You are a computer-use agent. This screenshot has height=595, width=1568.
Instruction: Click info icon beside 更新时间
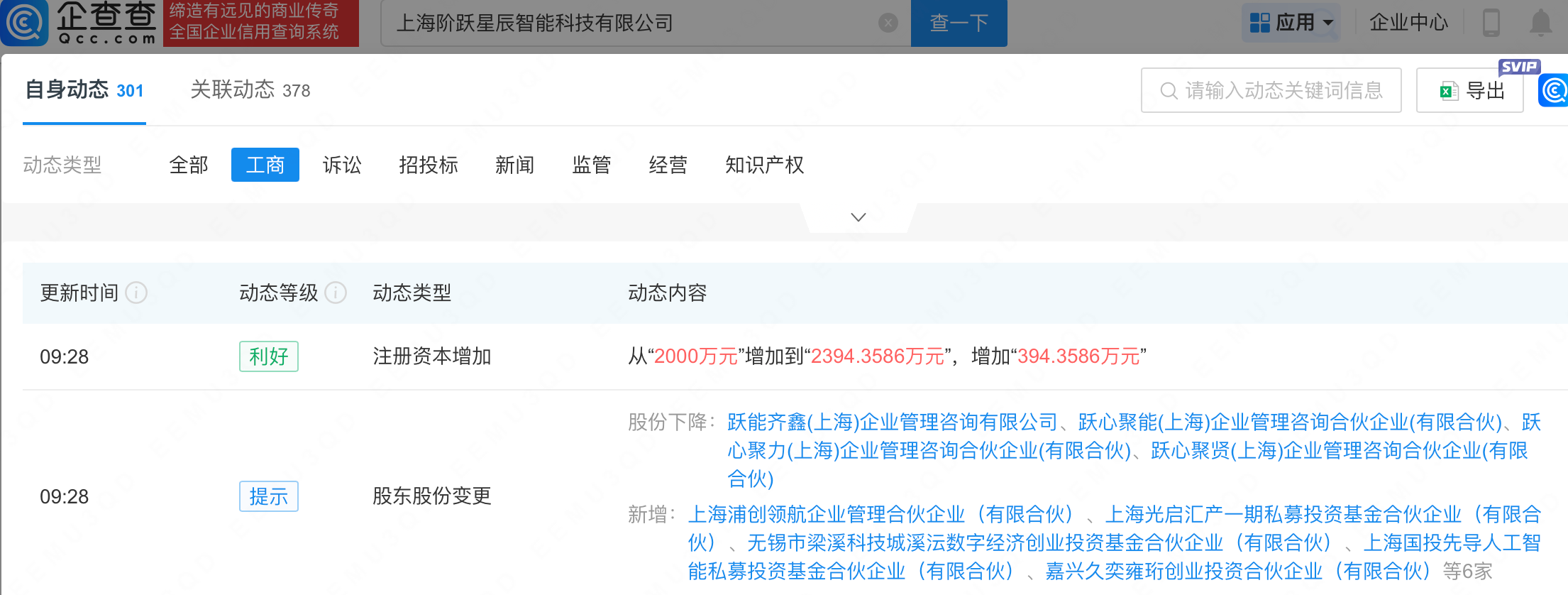(136, 293)
